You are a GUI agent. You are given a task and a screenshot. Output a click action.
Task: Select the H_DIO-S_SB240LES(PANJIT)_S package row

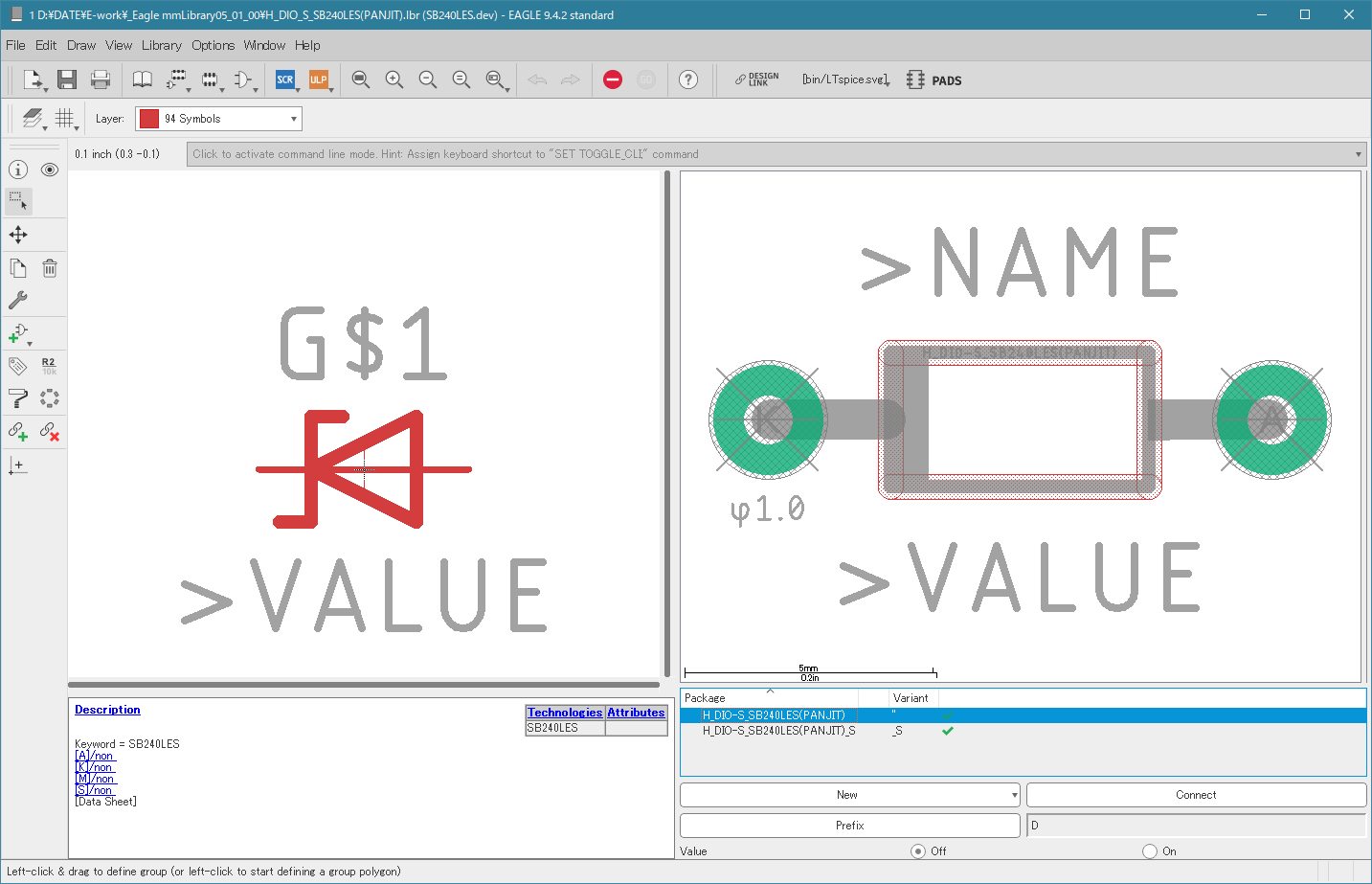(x=778, y=731)
